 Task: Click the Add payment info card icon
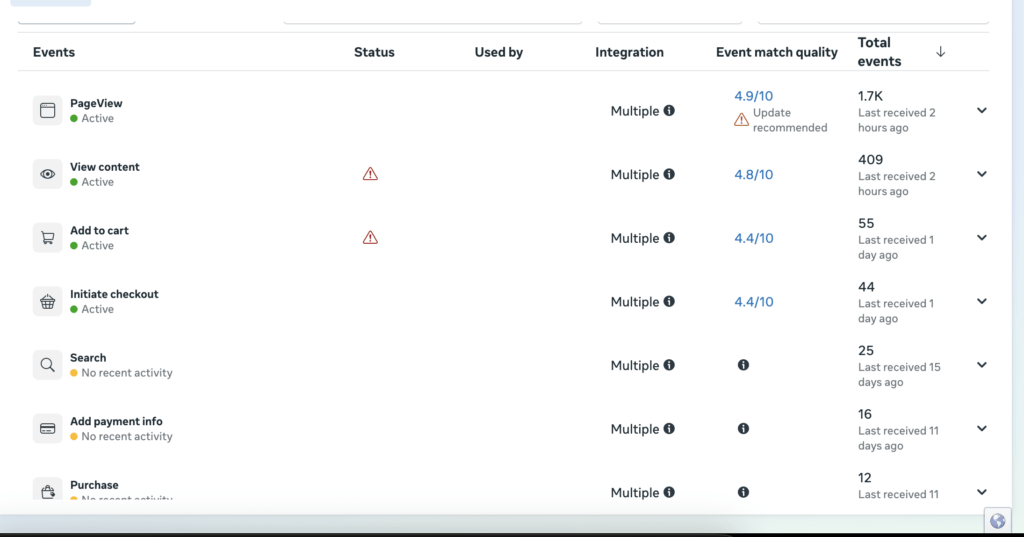[x=48, y=429]
